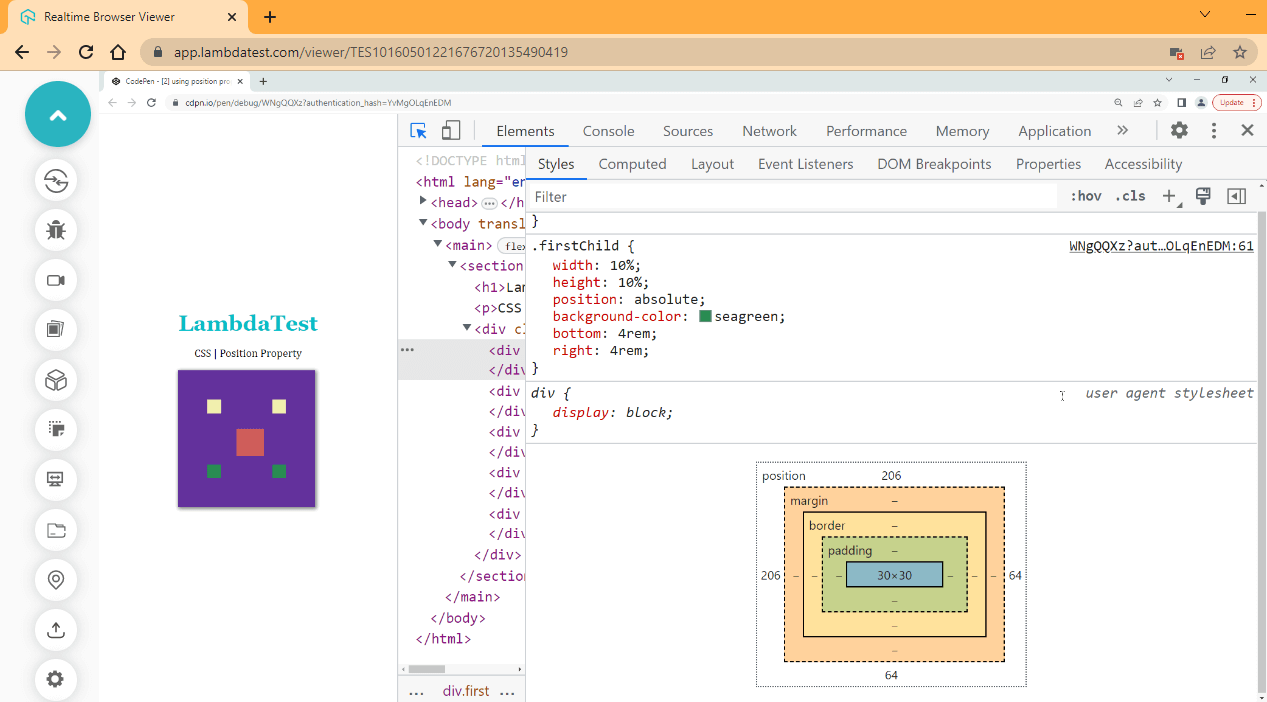Switch to the Console tab

click(x=608, y=131)
